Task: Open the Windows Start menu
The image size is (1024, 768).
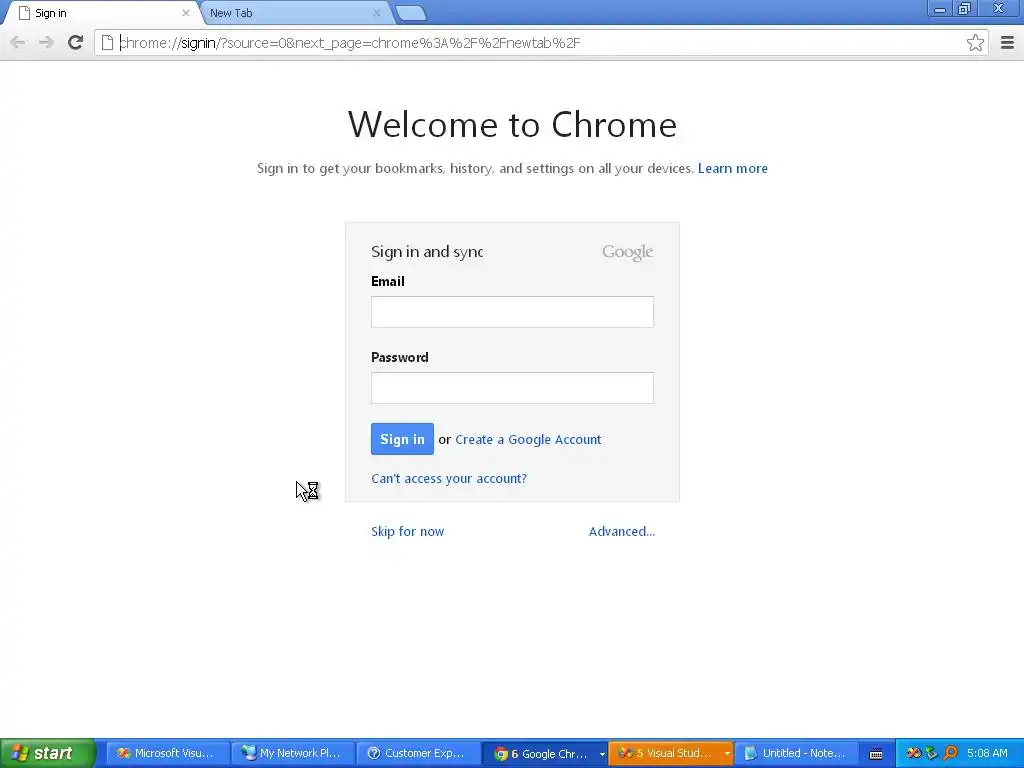Action: (x=47, y=753)
